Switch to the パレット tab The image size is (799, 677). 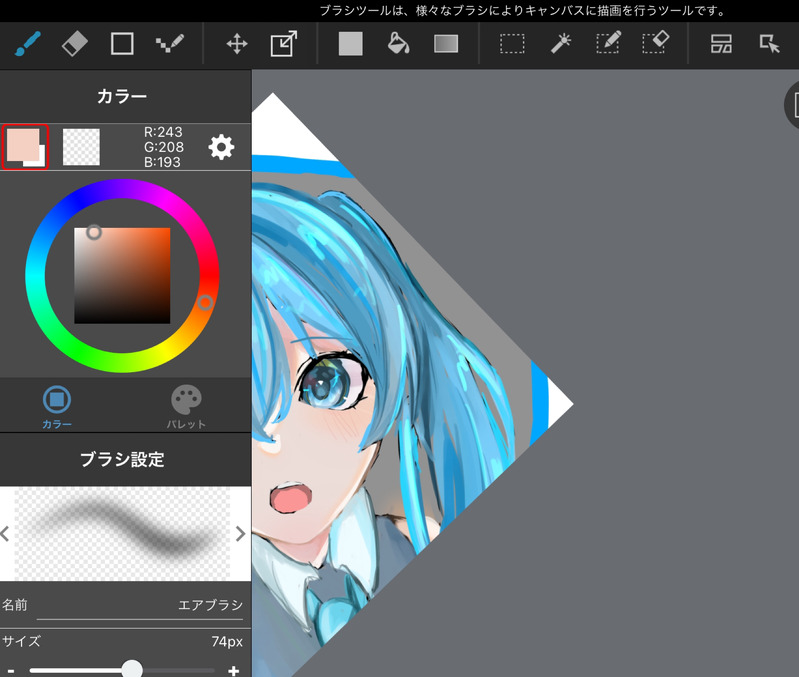[186, 407]
